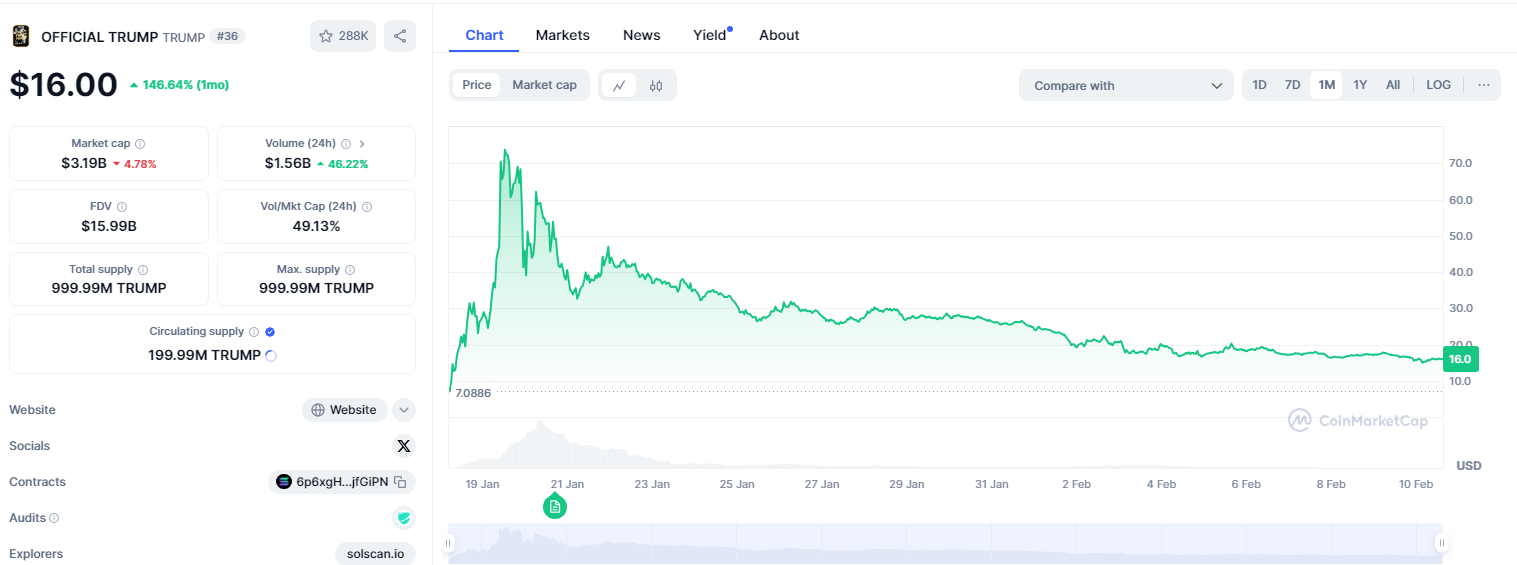Select the Market cap chart toggle
The image size is (1517, 565).
tap(545, 85)
